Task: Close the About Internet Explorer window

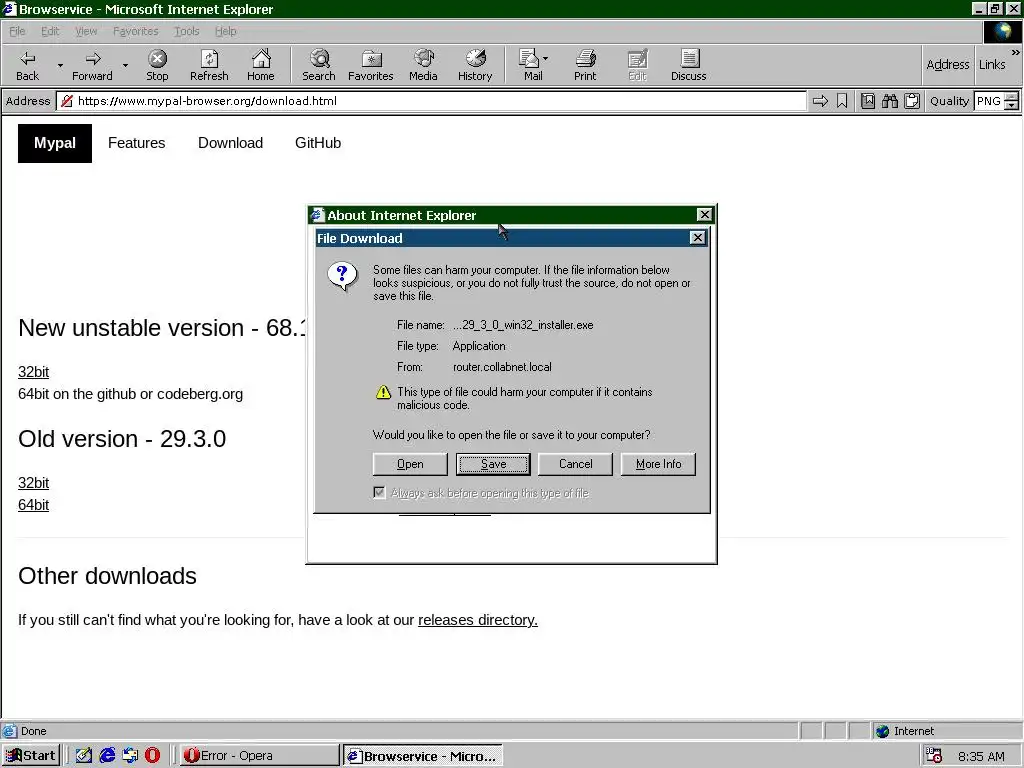Action: click(705, 214)
